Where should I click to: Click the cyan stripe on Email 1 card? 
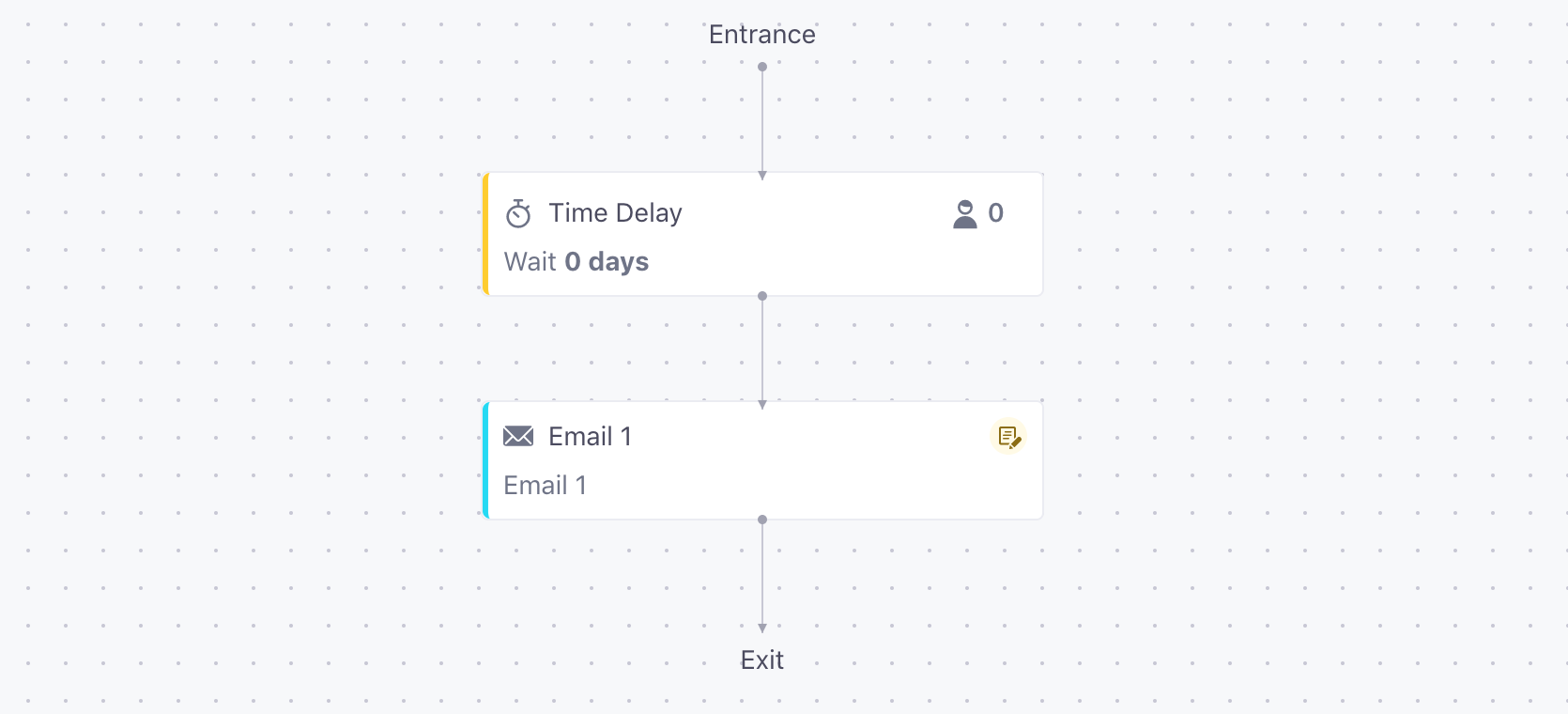[485, 460]
